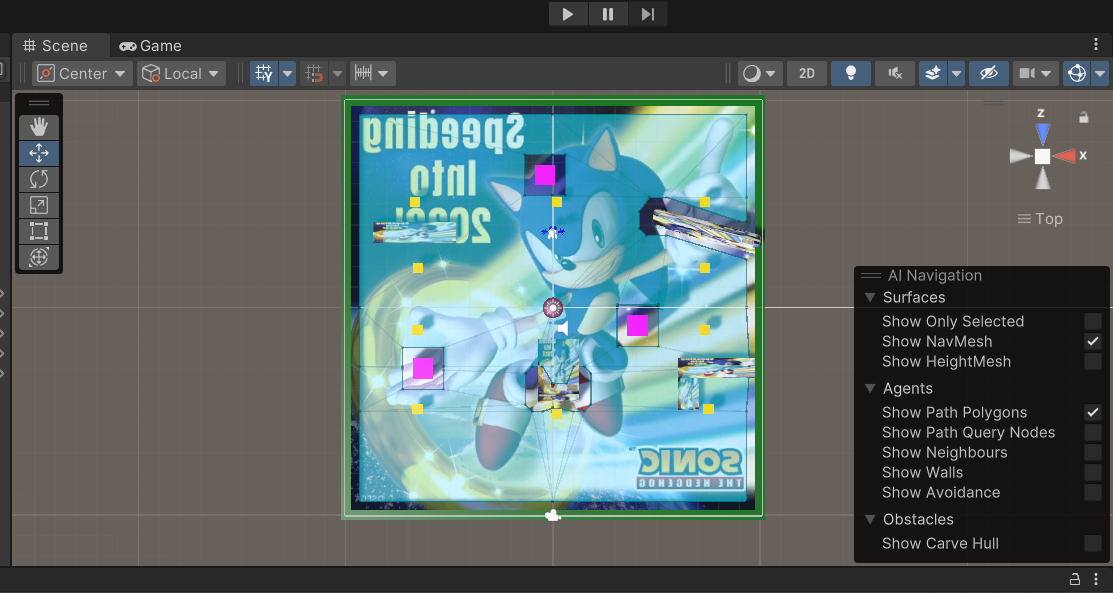
Task: Open snap increment settings button
Action: [373, 73]
